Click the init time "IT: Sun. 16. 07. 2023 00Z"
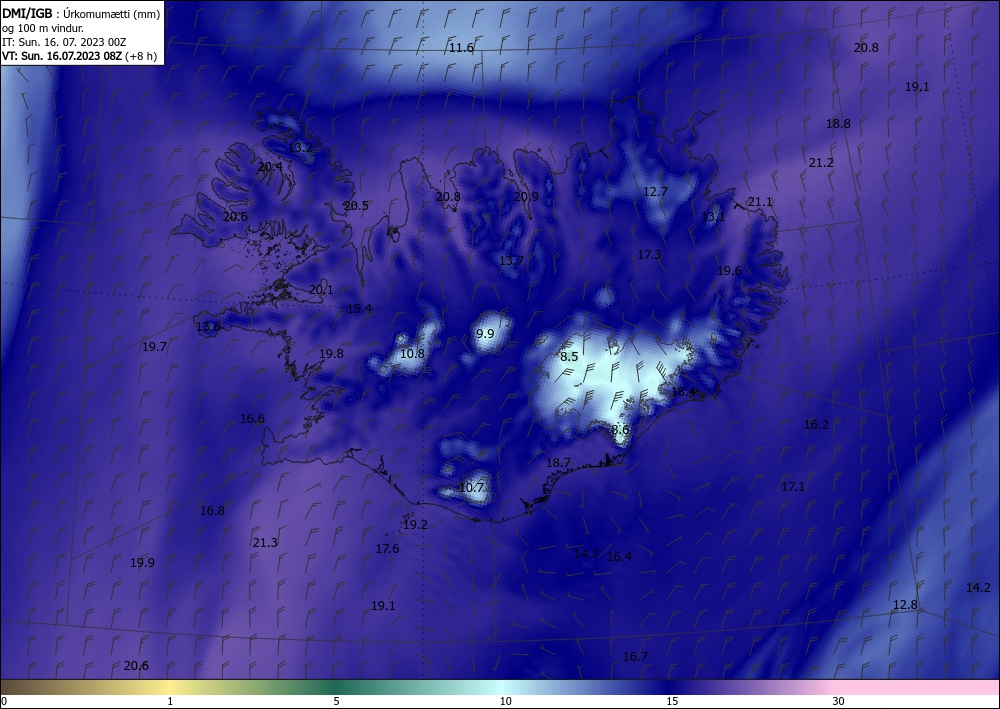1000x709 pixels. pyautogui.click(x=64, y=41)
